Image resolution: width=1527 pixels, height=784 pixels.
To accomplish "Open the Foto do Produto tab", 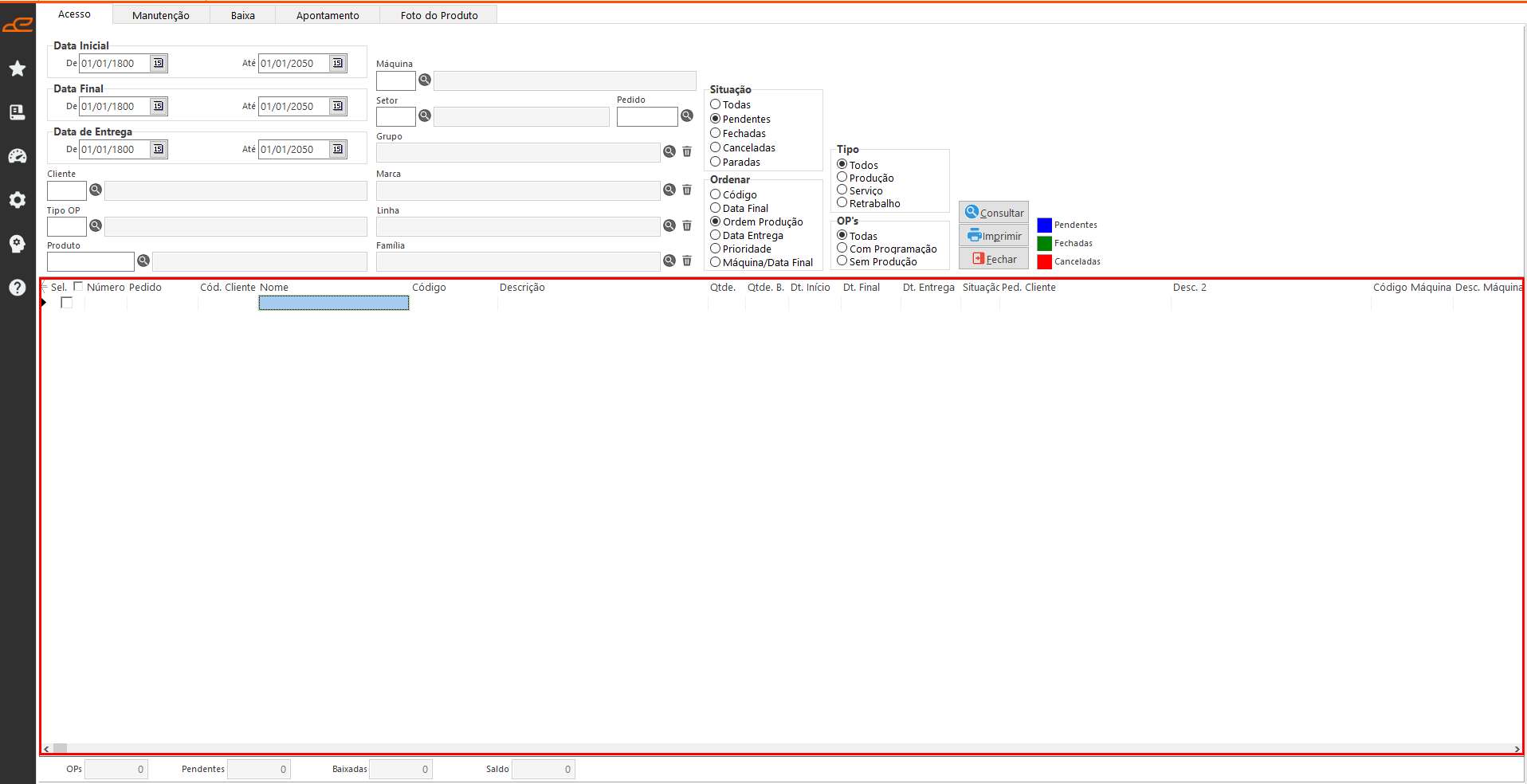I will [439, 15].
